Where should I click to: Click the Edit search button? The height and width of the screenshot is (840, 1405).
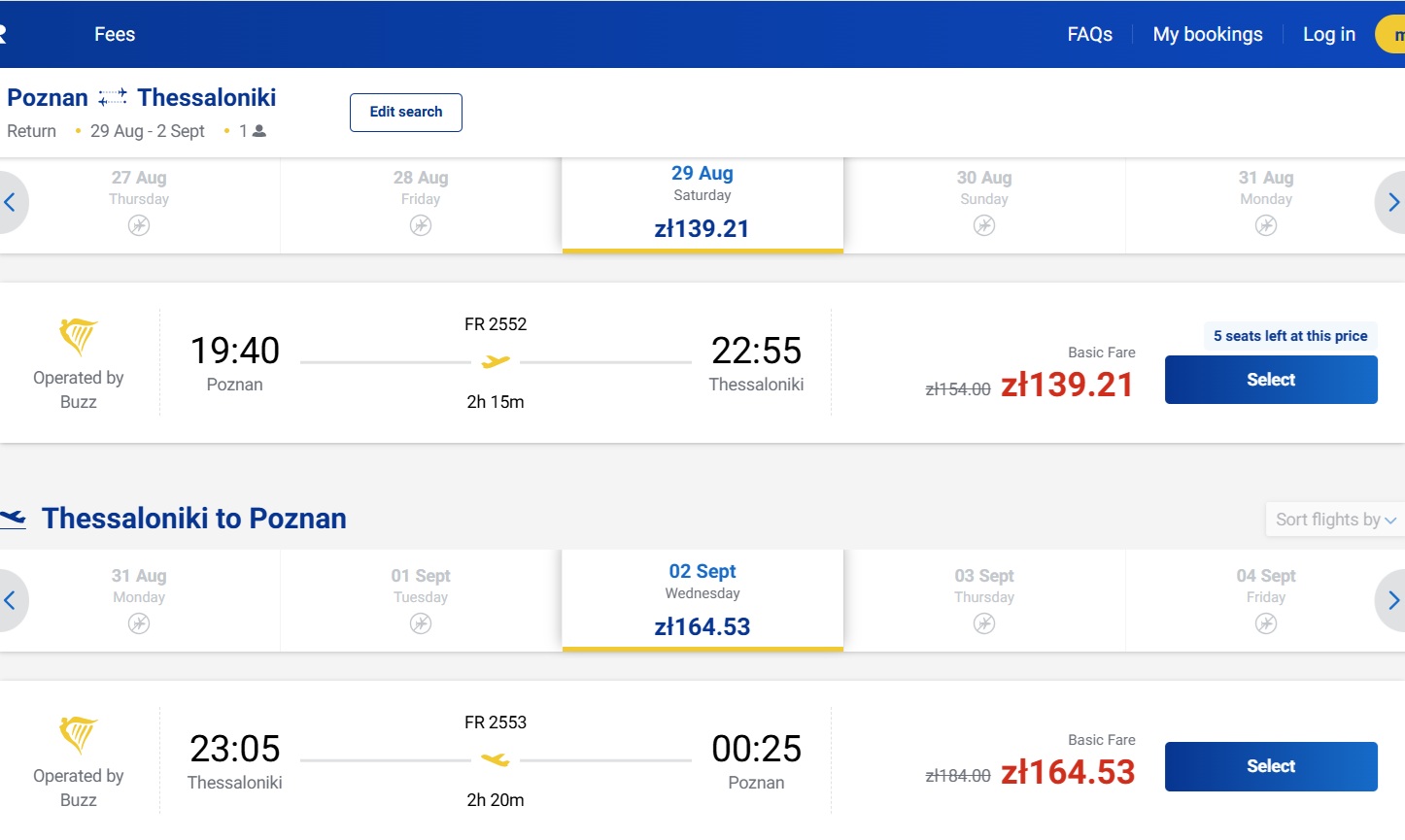[x=406, y=112]
